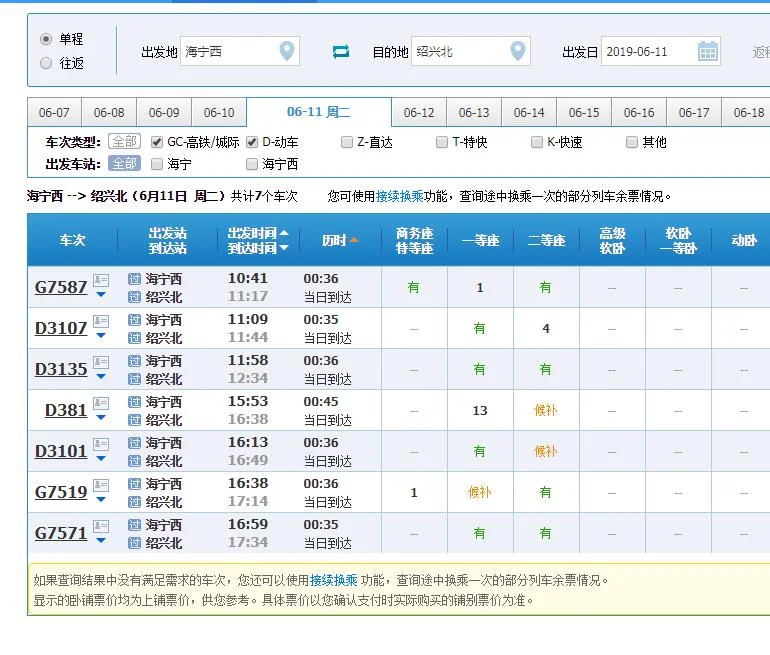
Task: Expand stop details arrow for D3101
Action: (x=101, y=459)
